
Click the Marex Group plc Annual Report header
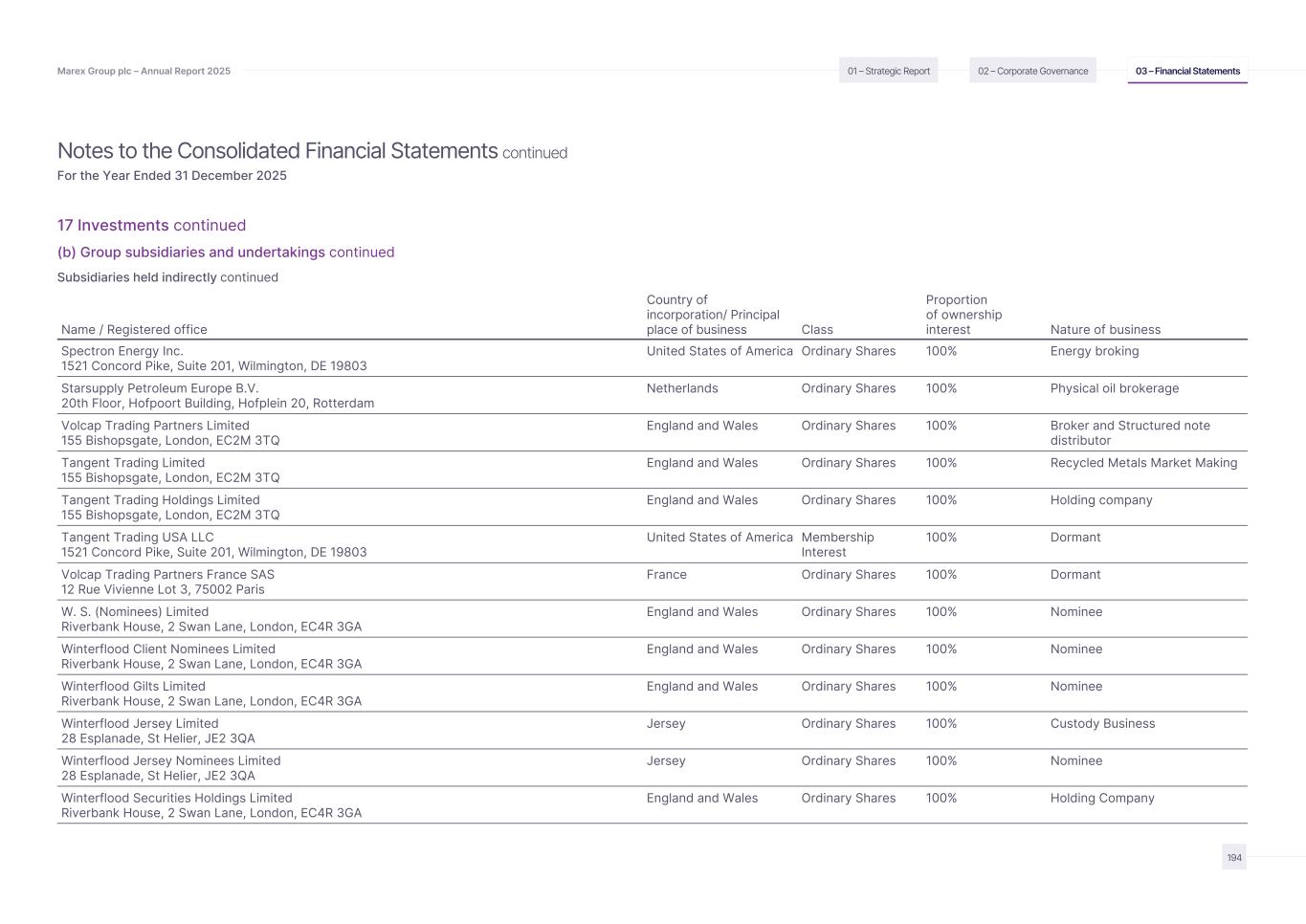click(144, 71)
